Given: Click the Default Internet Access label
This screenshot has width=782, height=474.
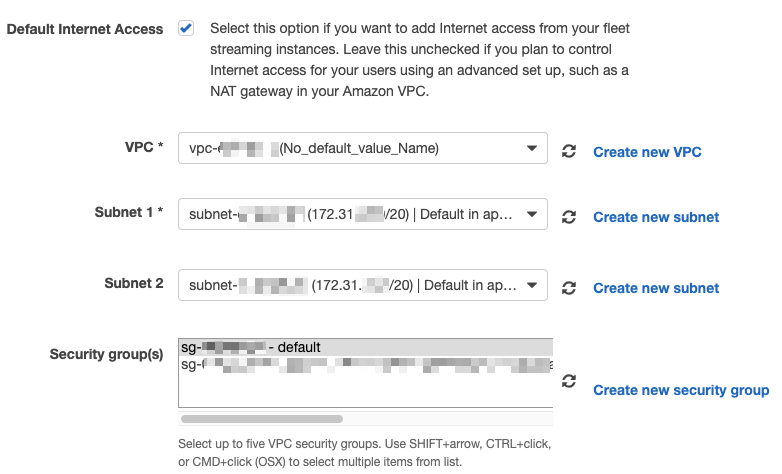Looking at the screenshot, I should [x=85, y=29].
